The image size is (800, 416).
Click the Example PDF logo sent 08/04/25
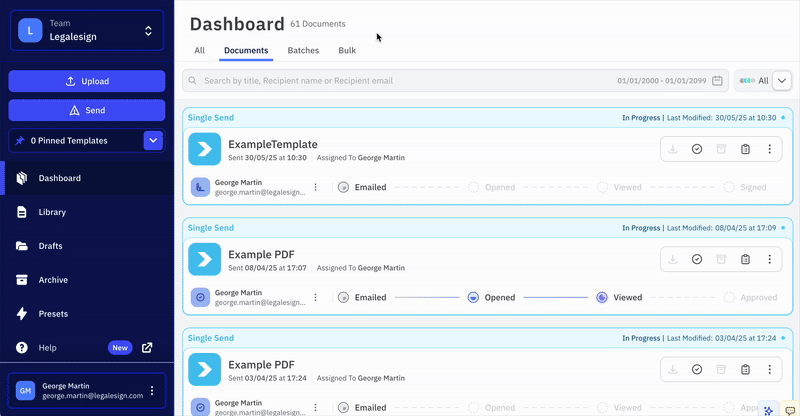click(205, 259)
